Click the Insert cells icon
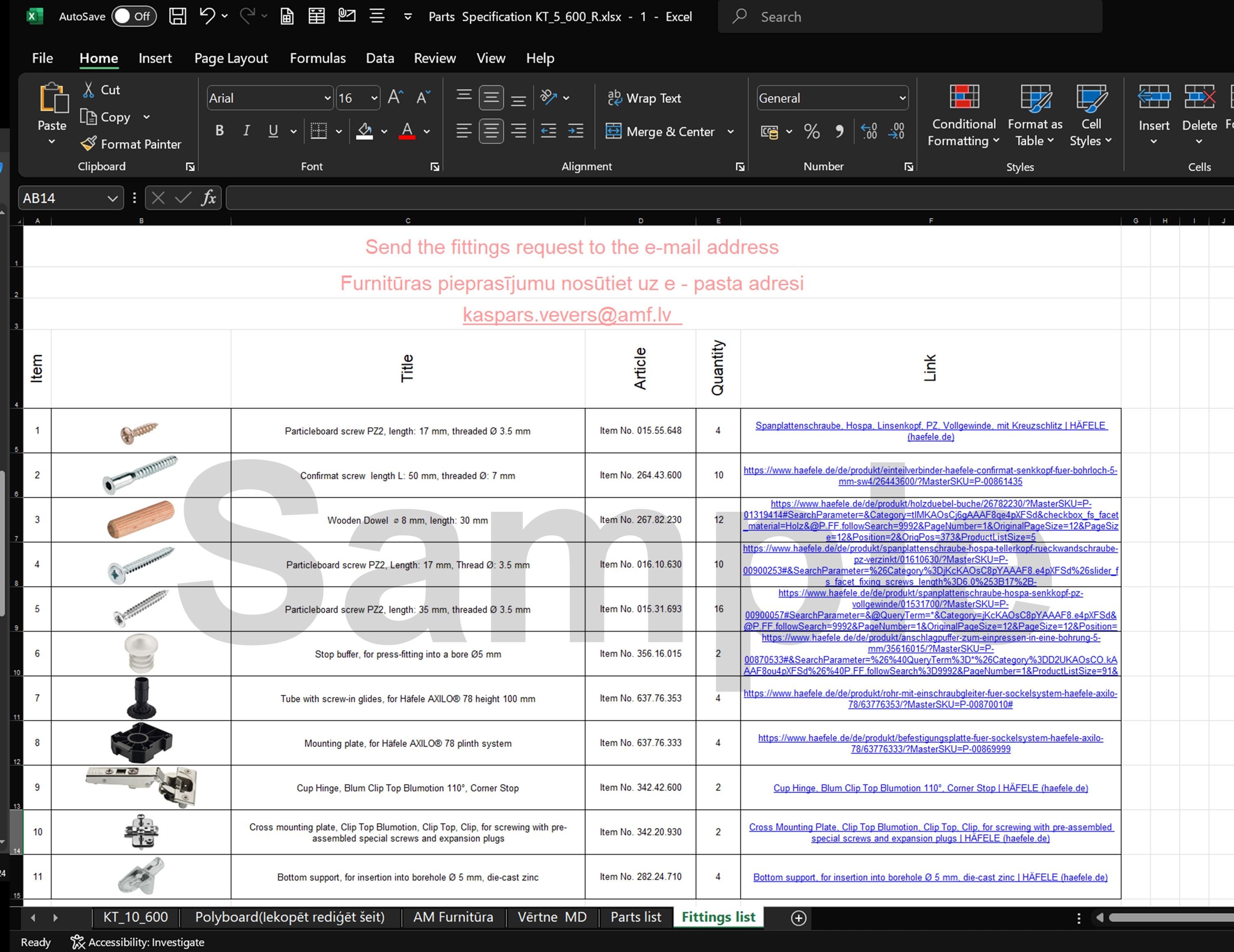 point(1154,97)
